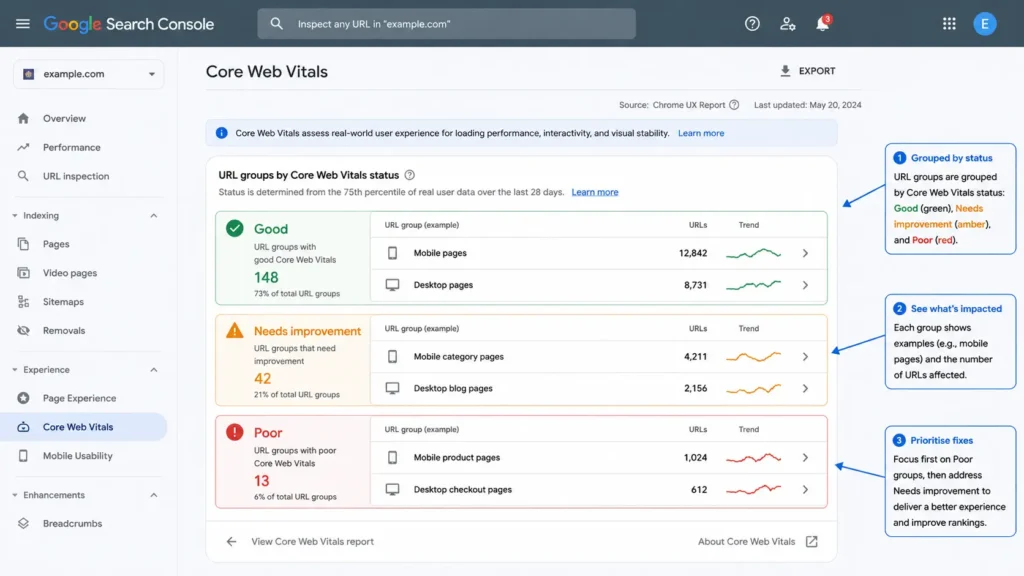Image resolution: width=1024 pixels, height=576 pixels.
Task: Click the blue info icon in banner
Action: coord(221,133)
